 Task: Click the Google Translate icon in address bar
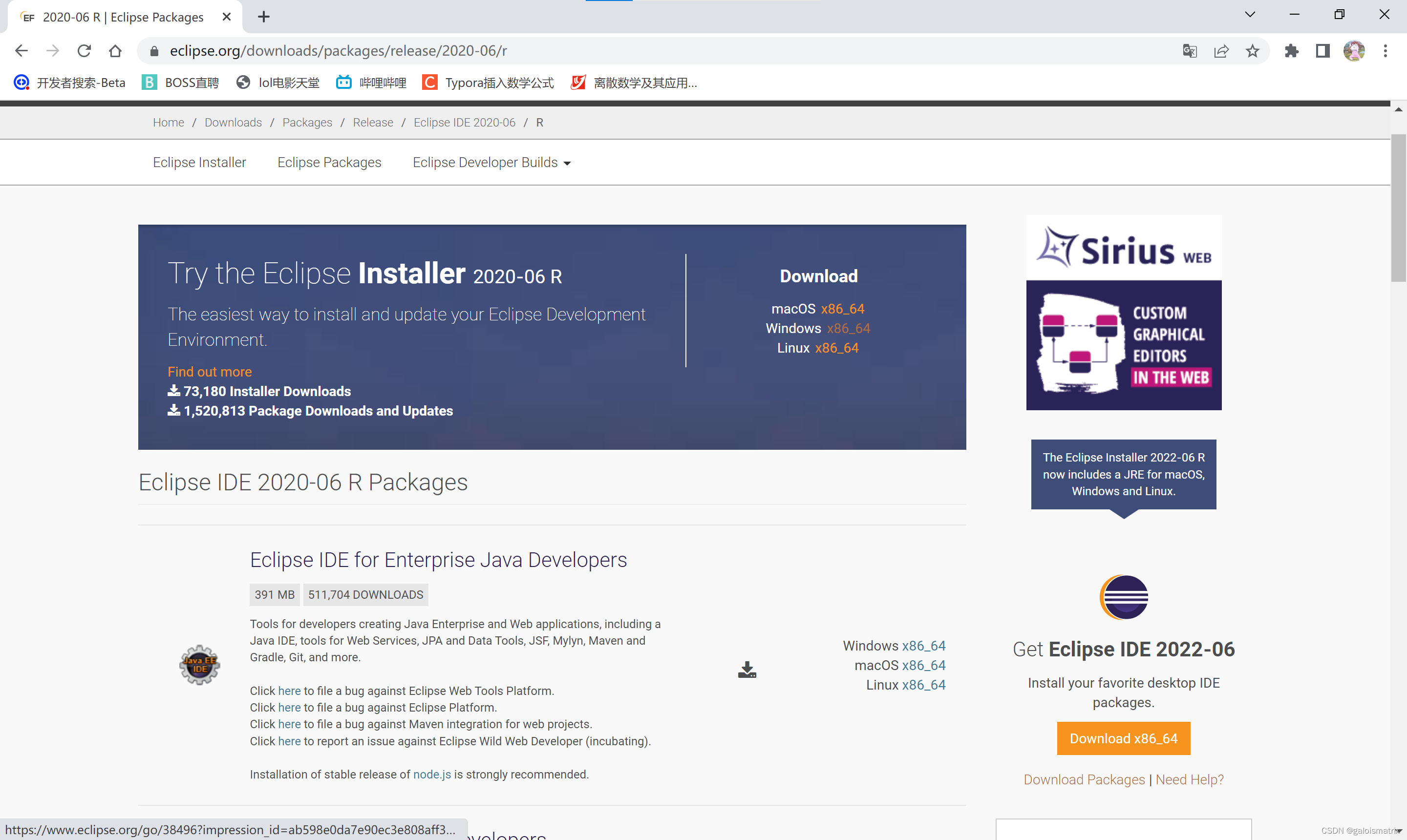point(1189,51)
